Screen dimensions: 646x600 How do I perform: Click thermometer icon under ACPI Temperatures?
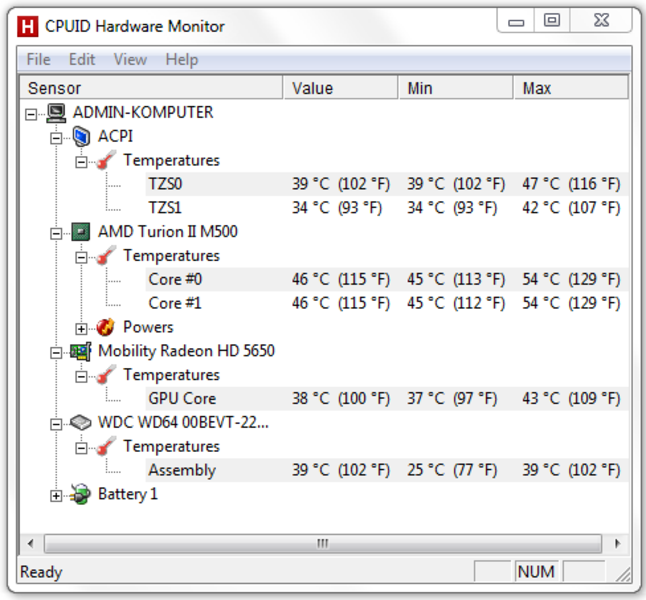point(106,160)
